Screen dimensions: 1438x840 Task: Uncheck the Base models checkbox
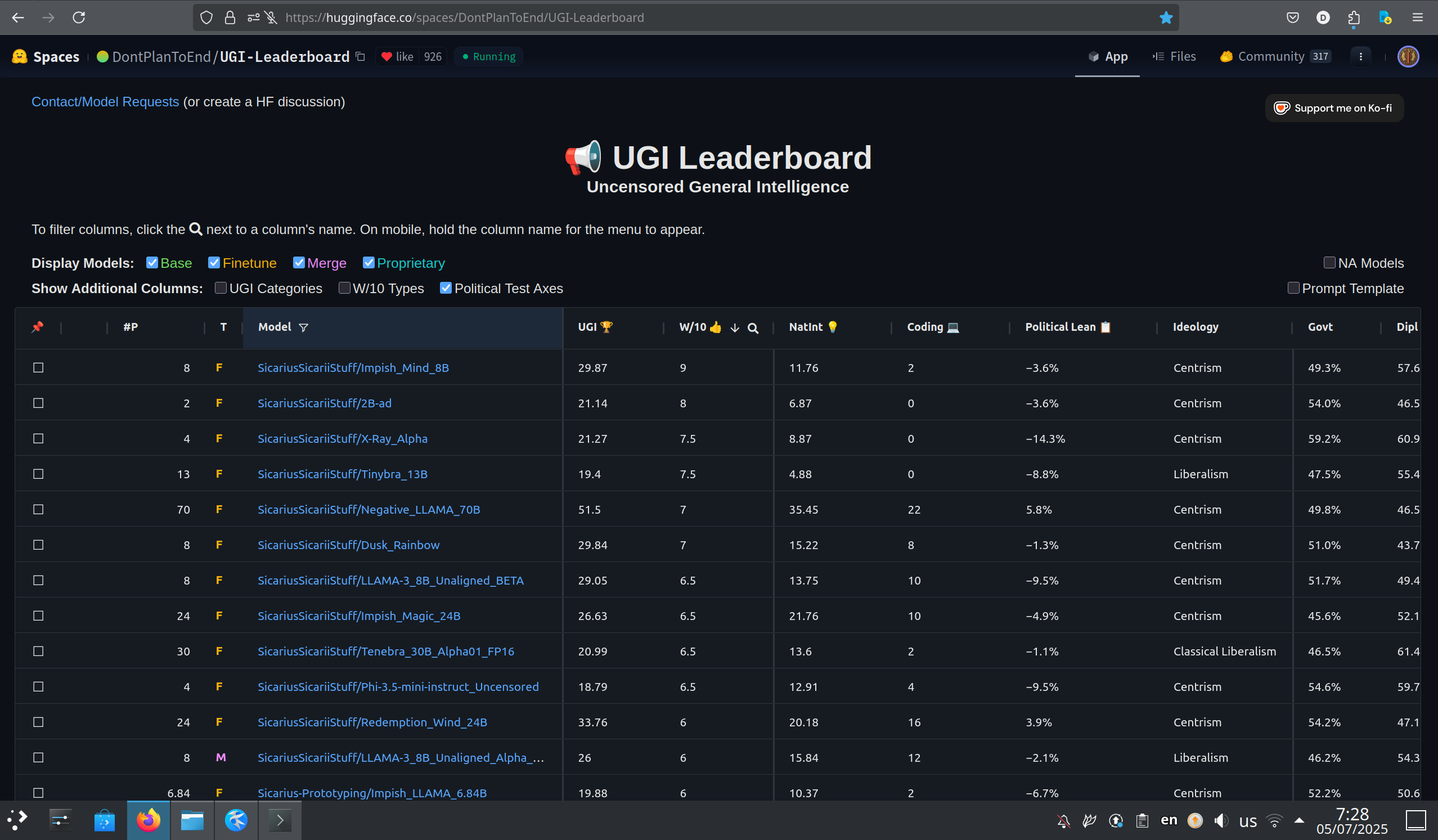click(152, 263)
